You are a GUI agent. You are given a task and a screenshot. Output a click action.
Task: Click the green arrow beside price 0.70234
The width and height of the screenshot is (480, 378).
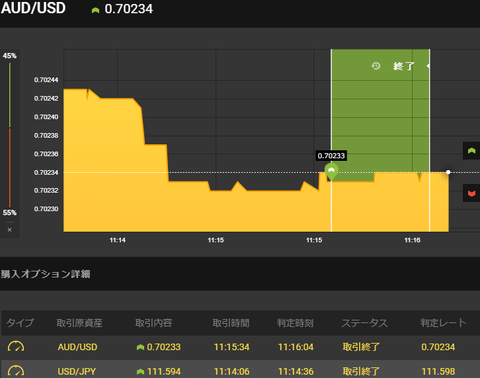point(95,10)
